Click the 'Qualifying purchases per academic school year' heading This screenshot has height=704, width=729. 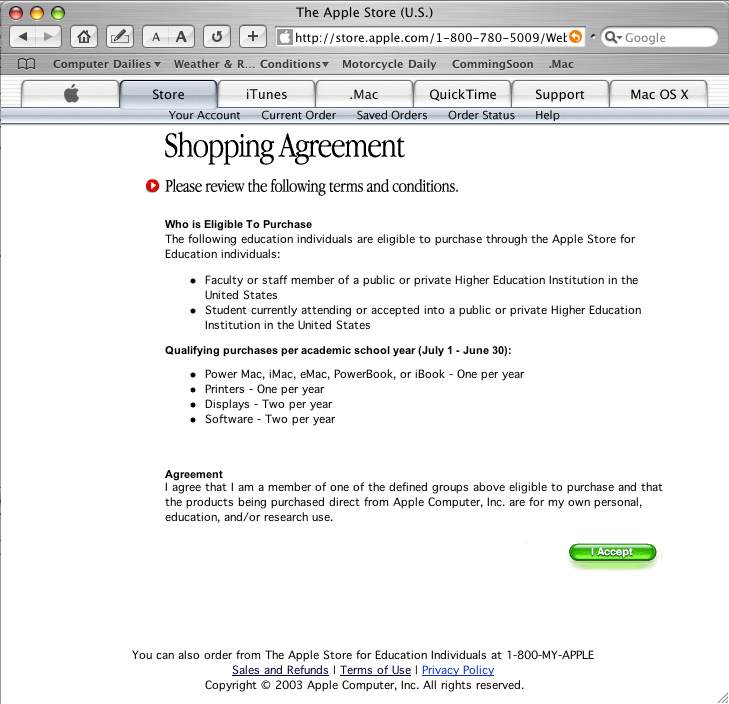click(x=338, y=350)
